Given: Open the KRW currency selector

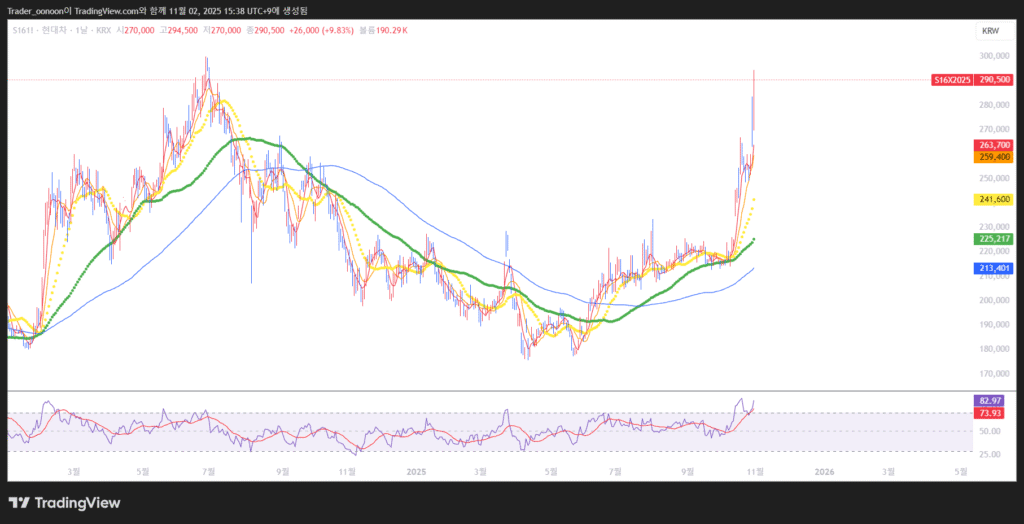Looking at the screenshot, I should pos(990,31).
